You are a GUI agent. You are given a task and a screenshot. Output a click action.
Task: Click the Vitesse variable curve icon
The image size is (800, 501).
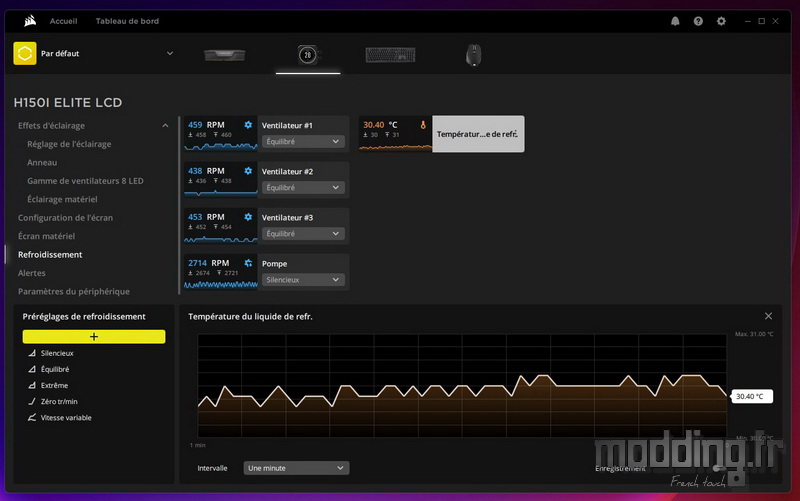(x=32, y=417)
